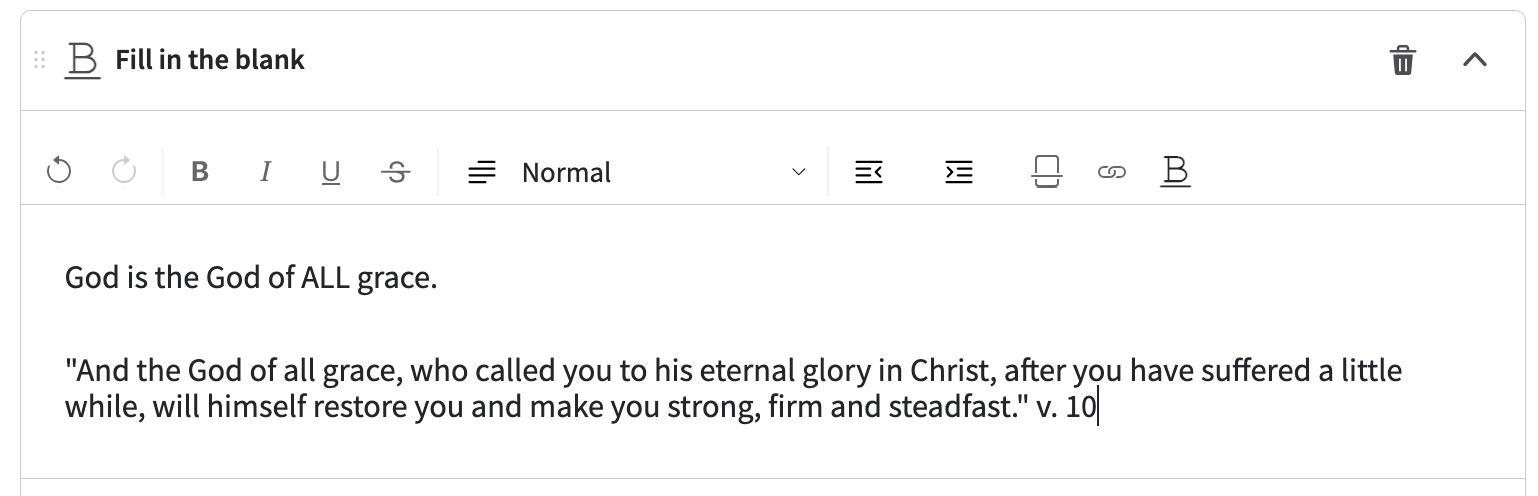Screen dimensions: 1538x496
Task: Click the text alignment icon
Action: (482, 172)
